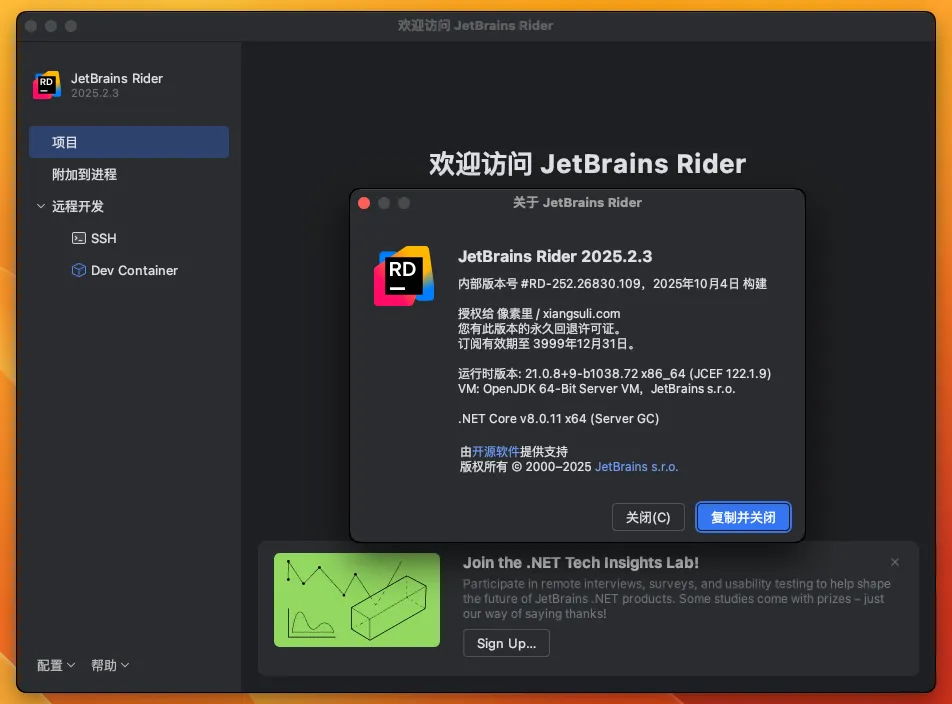This screenshot has width=952, height=704.
Task: Click the 复制并关闭 button
Action: point(743,517)
